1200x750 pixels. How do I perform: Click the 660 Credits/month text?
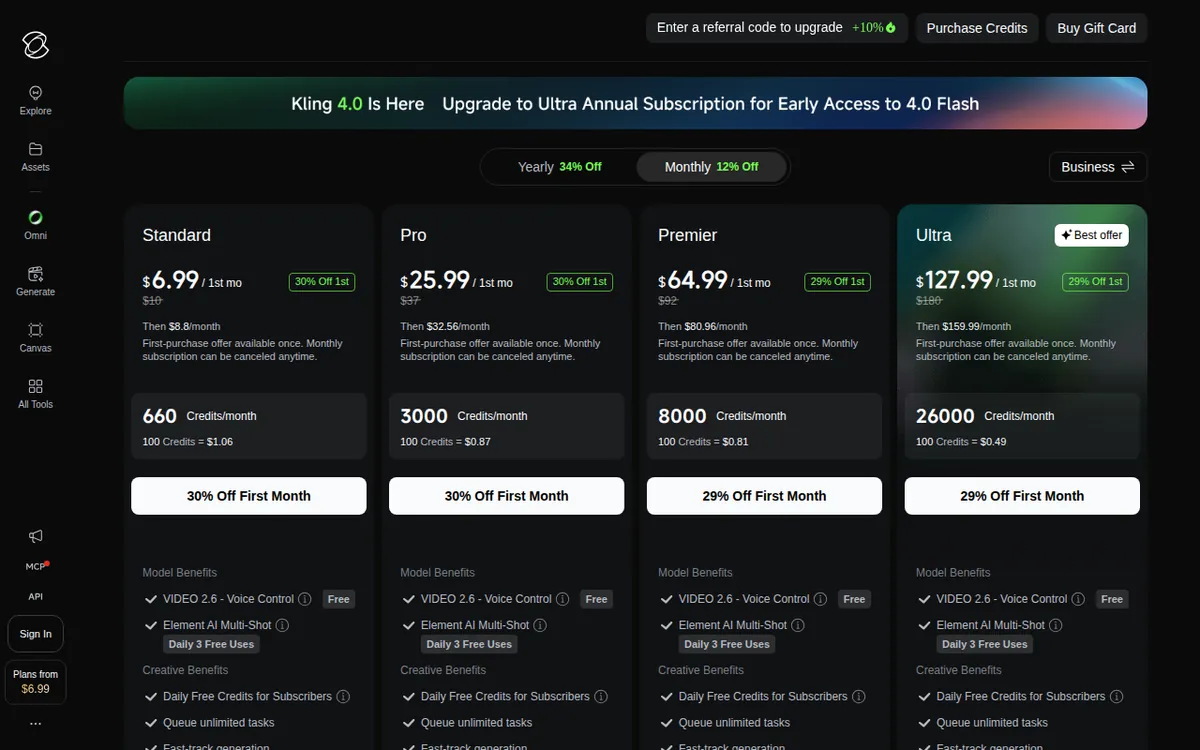tap(200, 416)
